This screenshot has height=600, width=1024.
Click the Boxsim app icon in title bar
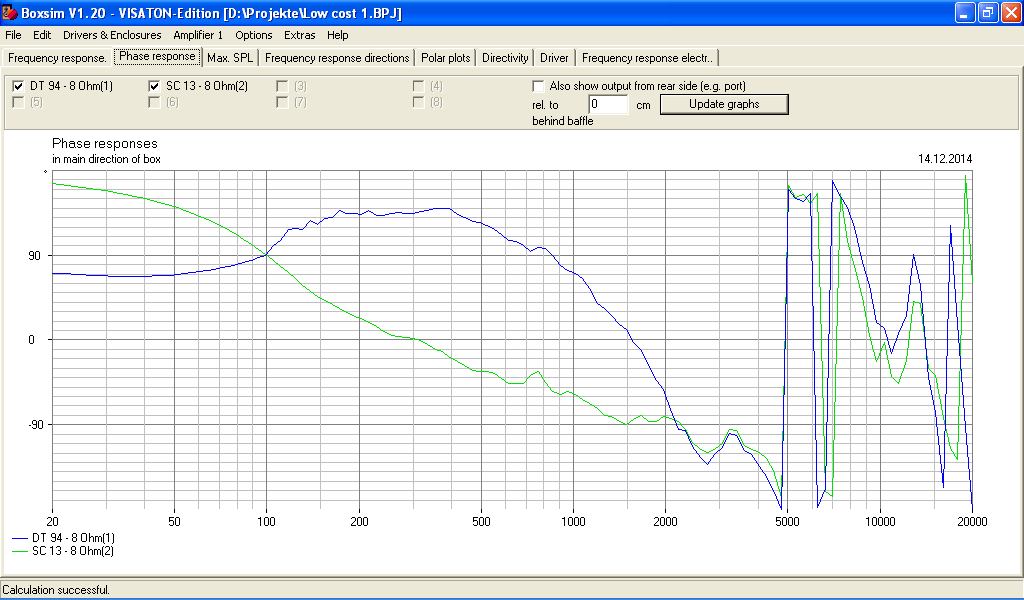point(10,12)
